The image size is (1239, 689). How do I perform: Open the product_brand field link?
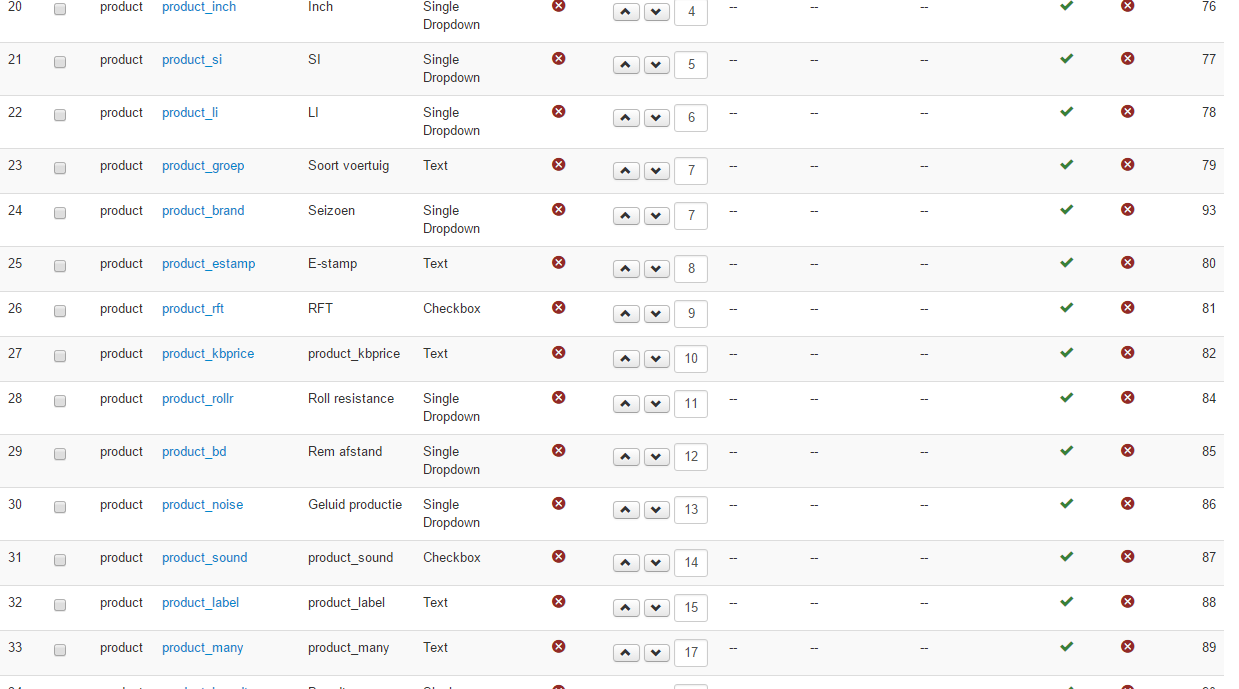tap(203, 211)
